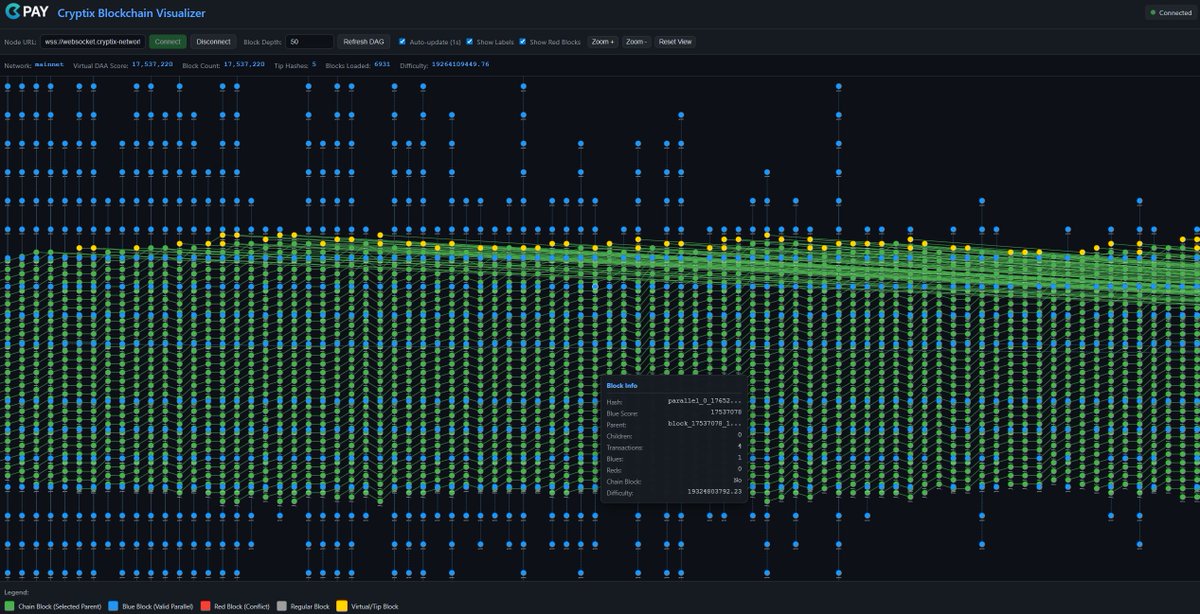Click the Tip Hashes value 5
This screenshot has width=1200, height=614.
(x=314, y=64)
